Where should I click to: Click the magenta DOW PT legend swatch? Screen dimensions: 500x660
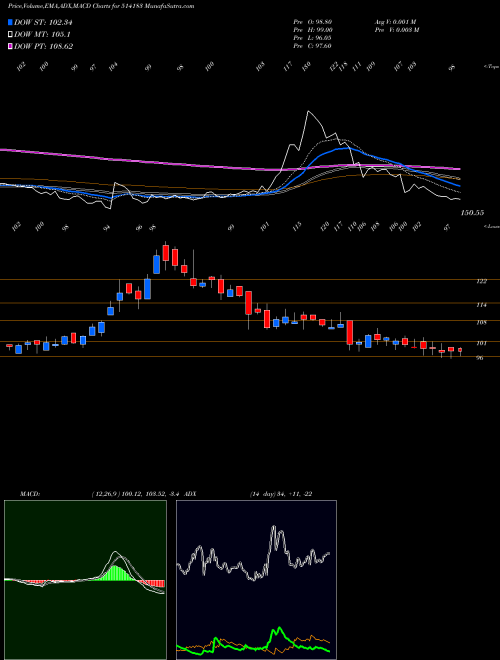pos(11,46)
